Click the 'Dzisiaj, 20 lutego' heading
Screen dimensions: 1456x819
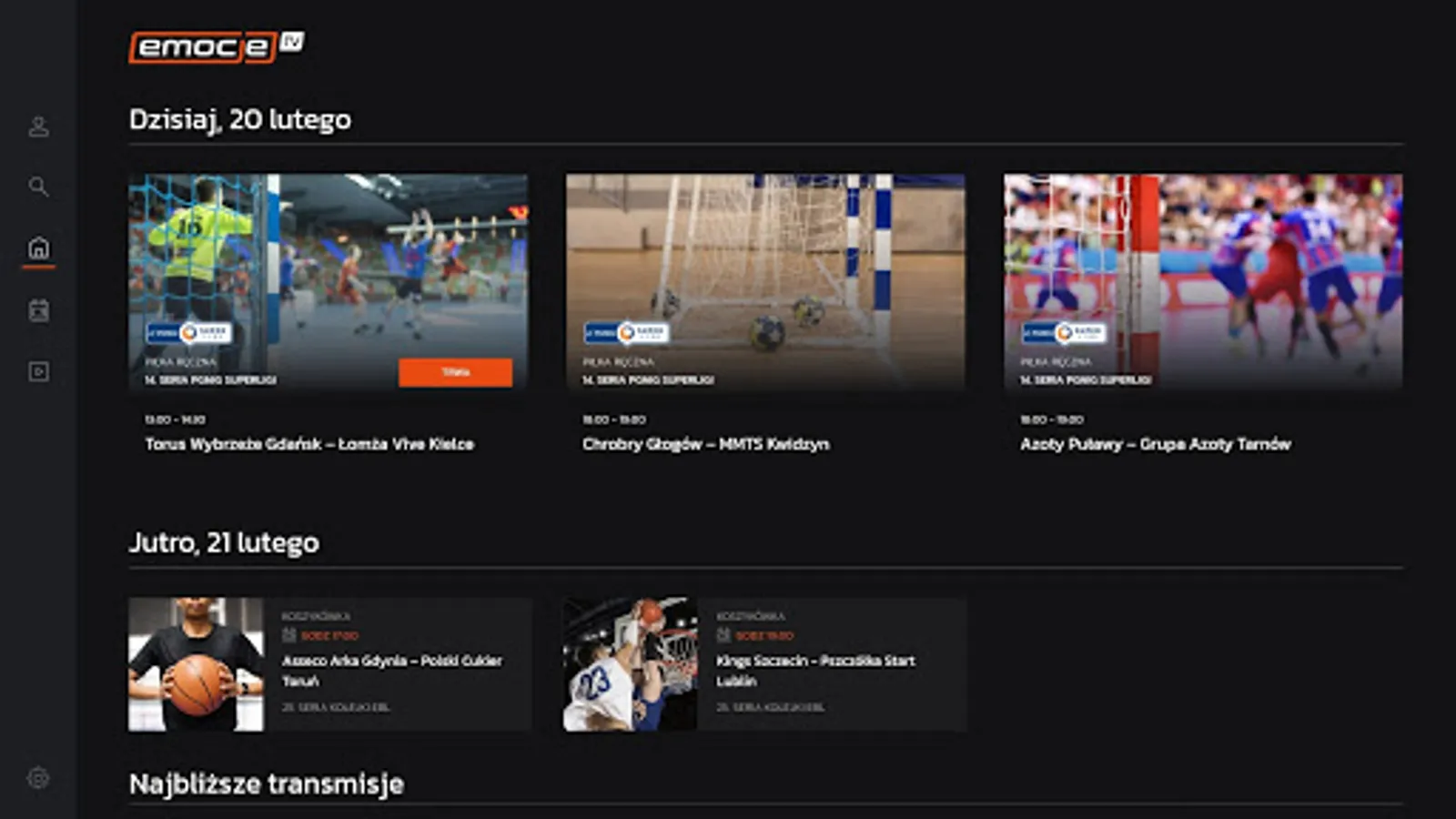(x=240, y=119)
